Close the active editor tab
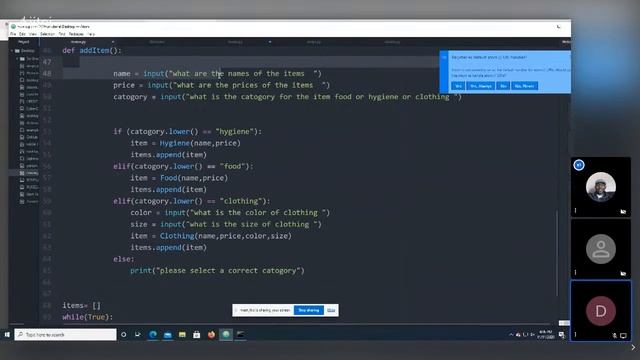This screenshot has height=360, width=640. tap(113, 42)
